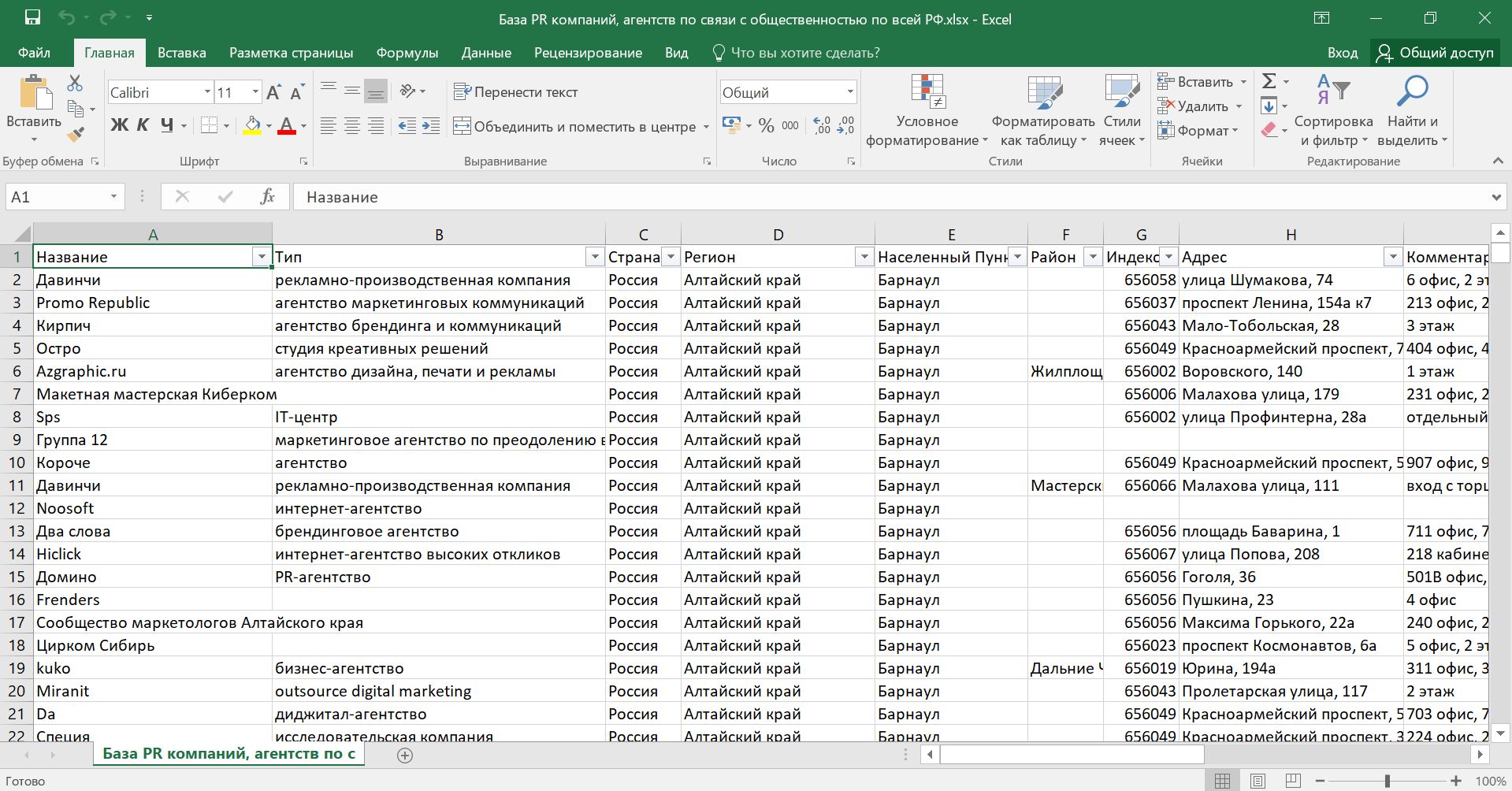
Task: Click the Cut scissors icon
Action: tap(75, 83)
